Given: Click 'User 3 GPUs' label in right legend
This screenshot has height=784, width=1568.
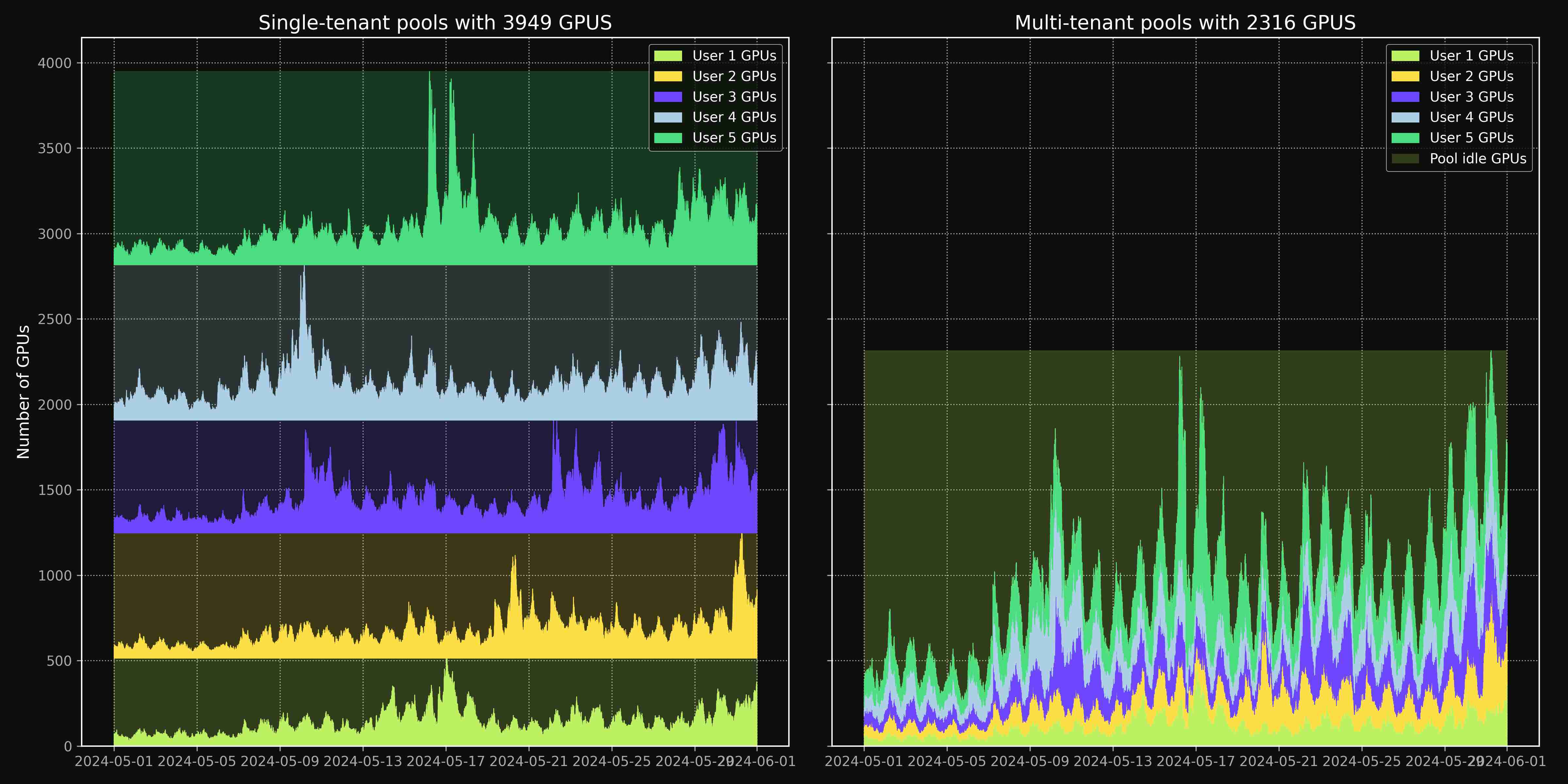Looking at the screenshot, I should coord(1472,97).
